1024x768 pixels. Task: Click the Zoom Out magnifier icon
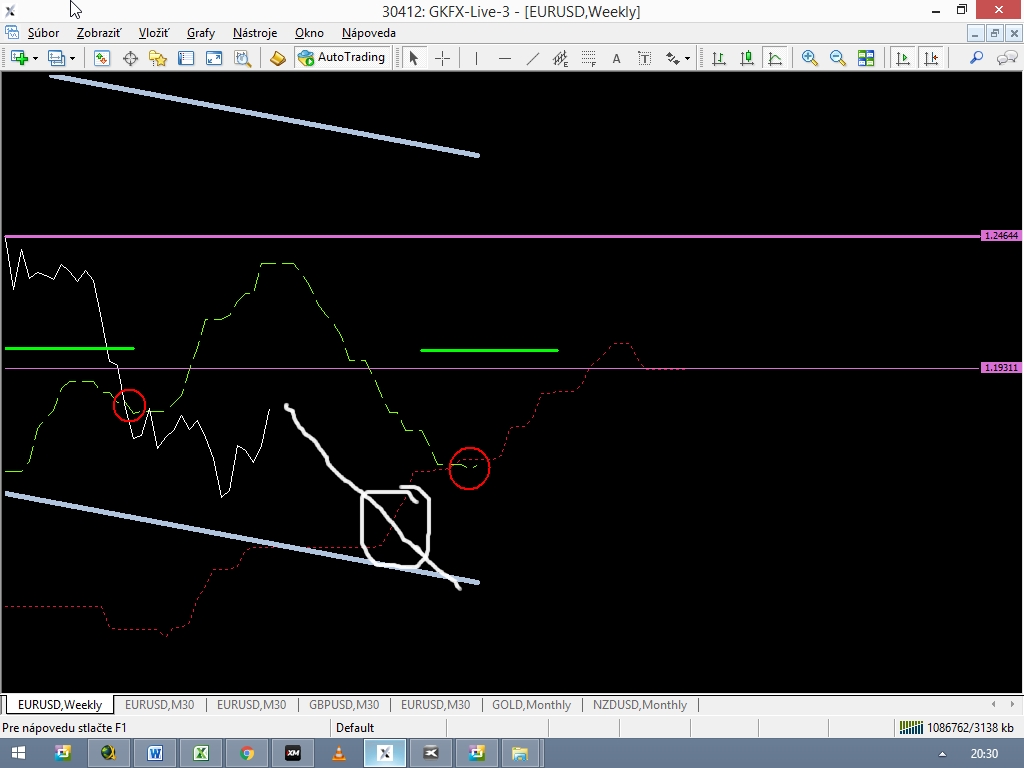[837, 58]
